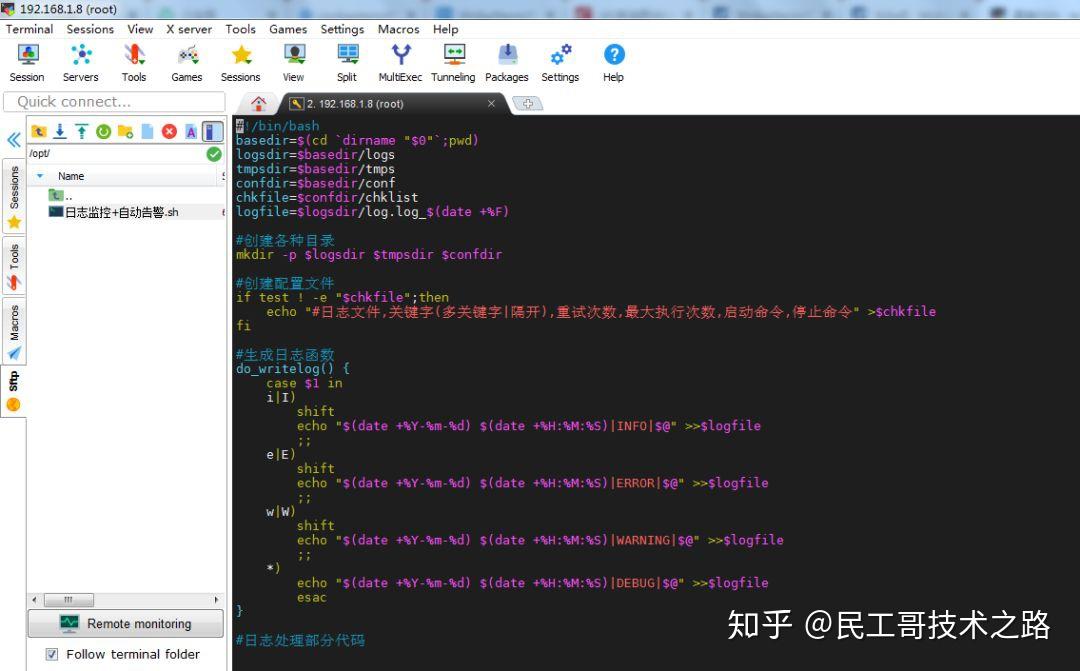Download file using SFTP download arrow
Viewport: 1080px width, 671px height.
(60, 131)
